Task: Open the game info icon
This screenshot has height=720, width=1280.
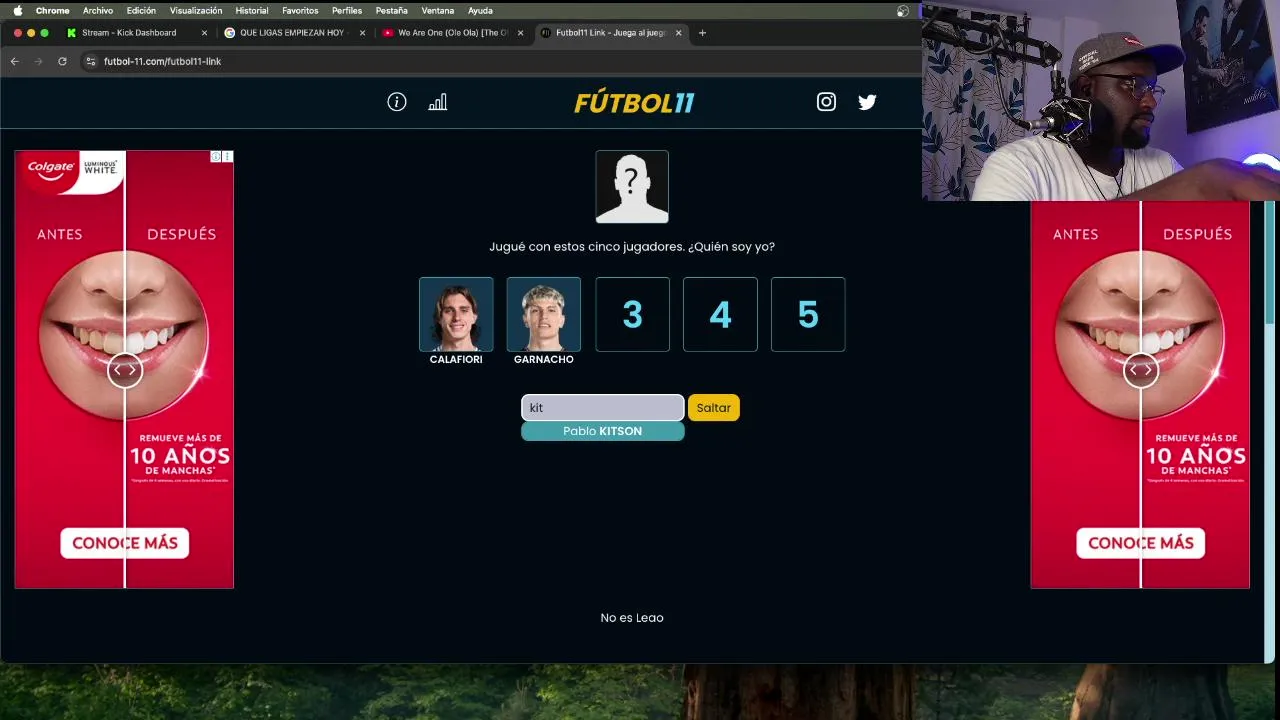Action: (x=397, y=102)
